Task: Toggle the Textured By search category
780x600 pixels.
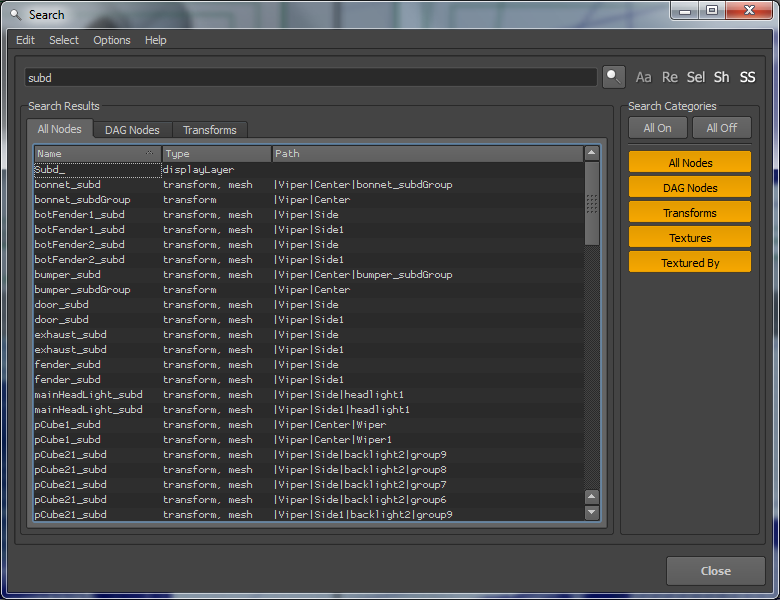Action: [x=689, y=263]
